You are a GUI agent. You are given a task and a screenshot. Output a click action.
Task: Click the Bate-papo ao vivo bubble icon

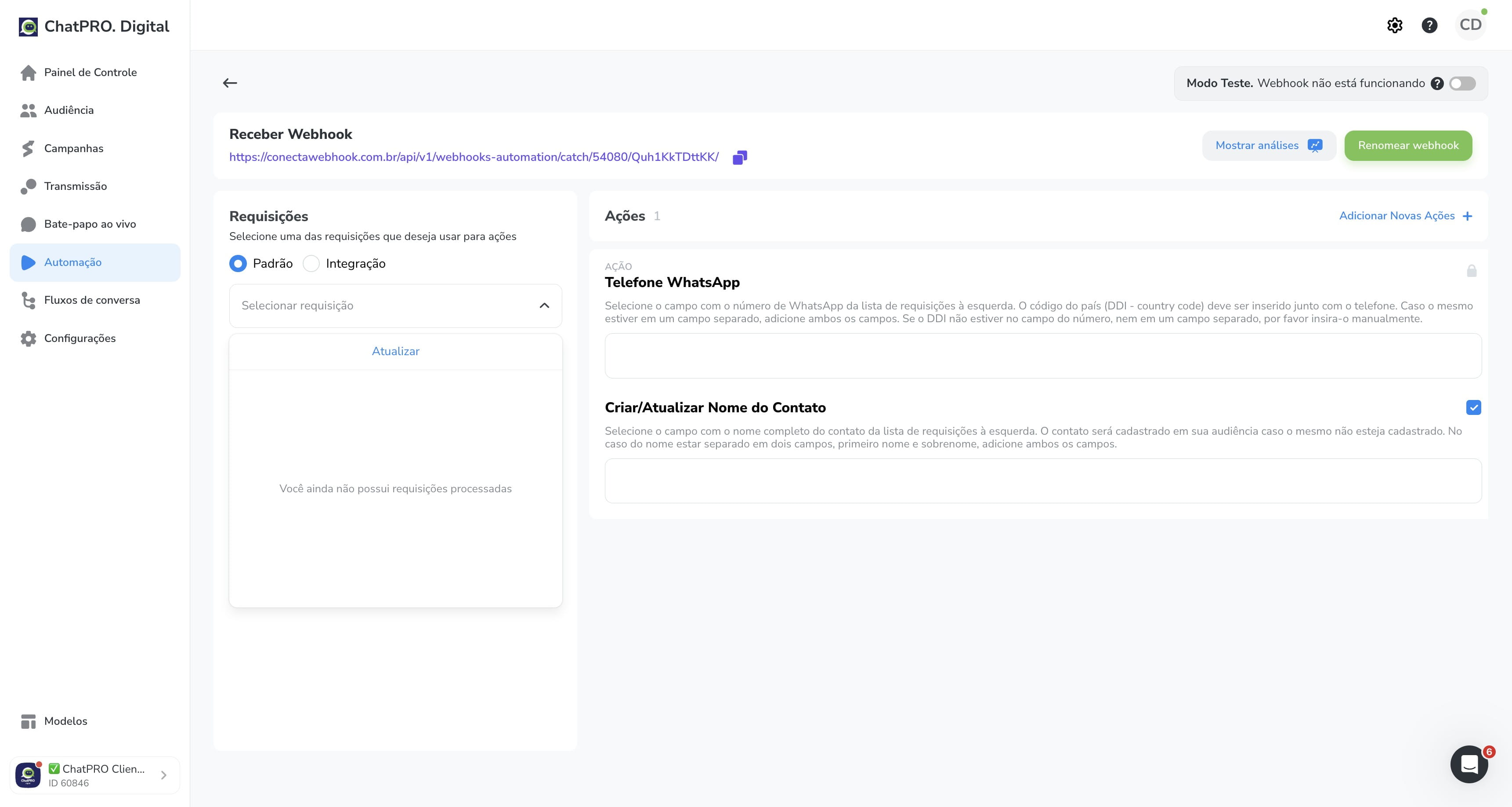[x=28, y=224]
